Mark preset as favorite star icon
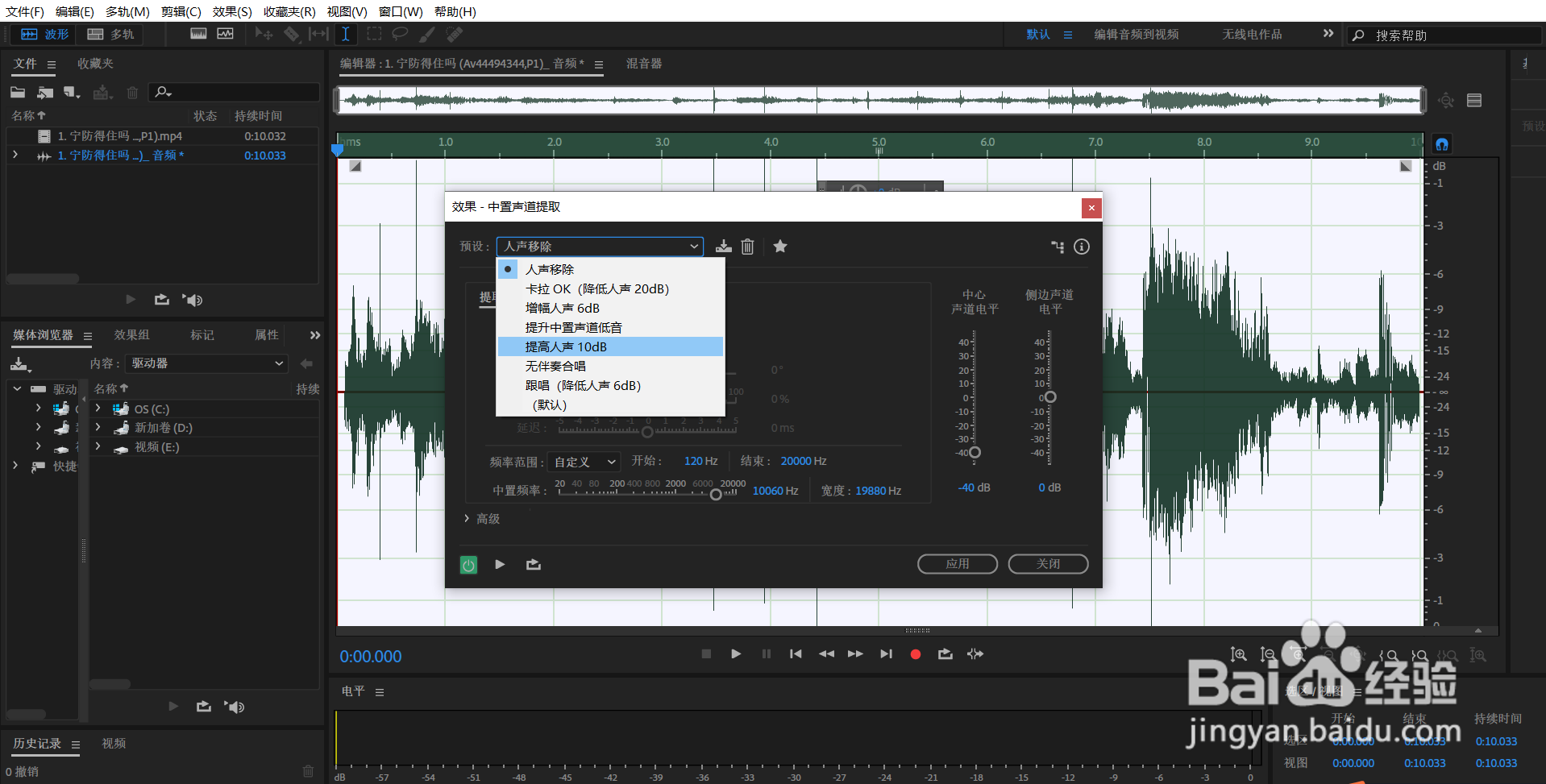This screenshot has width=1546, height=784. [780, 247]
